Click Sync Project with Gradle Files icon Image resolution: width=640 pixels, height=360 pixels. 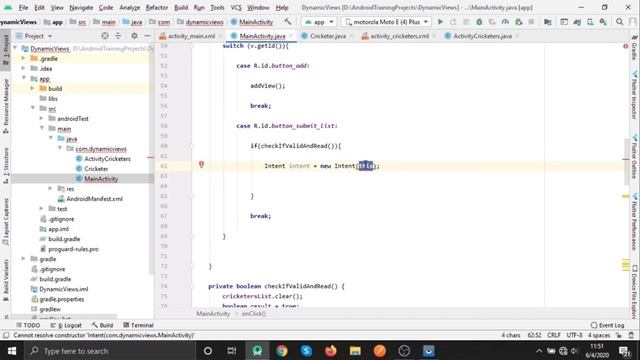(x=577, y=22)
